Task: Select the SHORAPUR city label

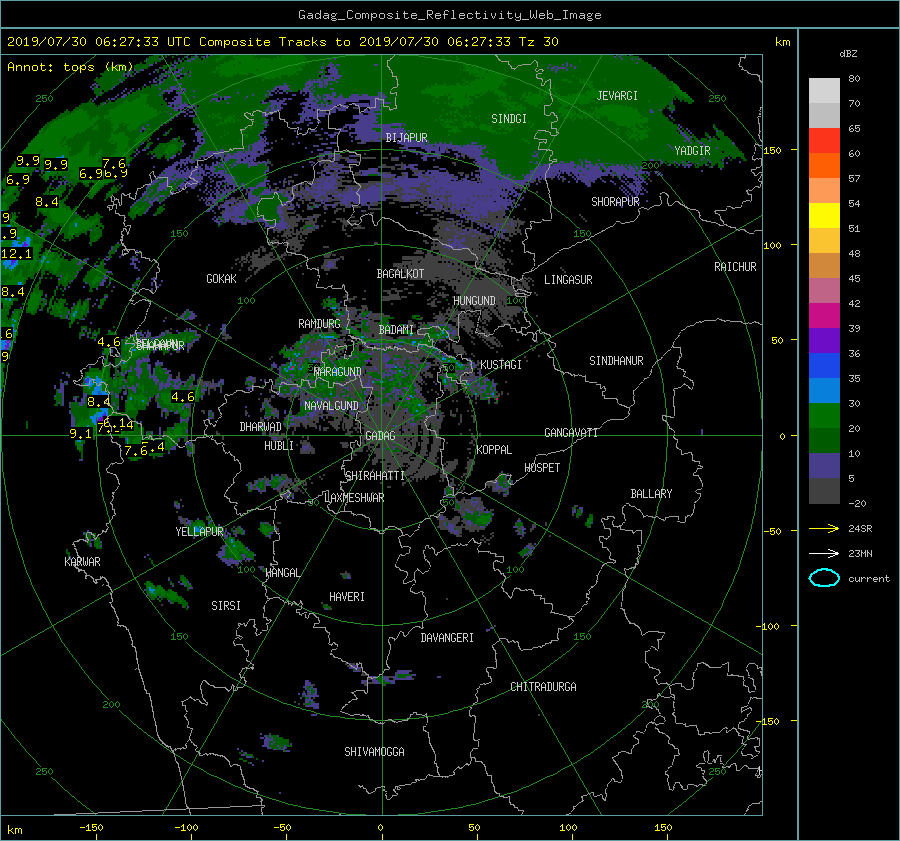Action: (x=615, y=202)
